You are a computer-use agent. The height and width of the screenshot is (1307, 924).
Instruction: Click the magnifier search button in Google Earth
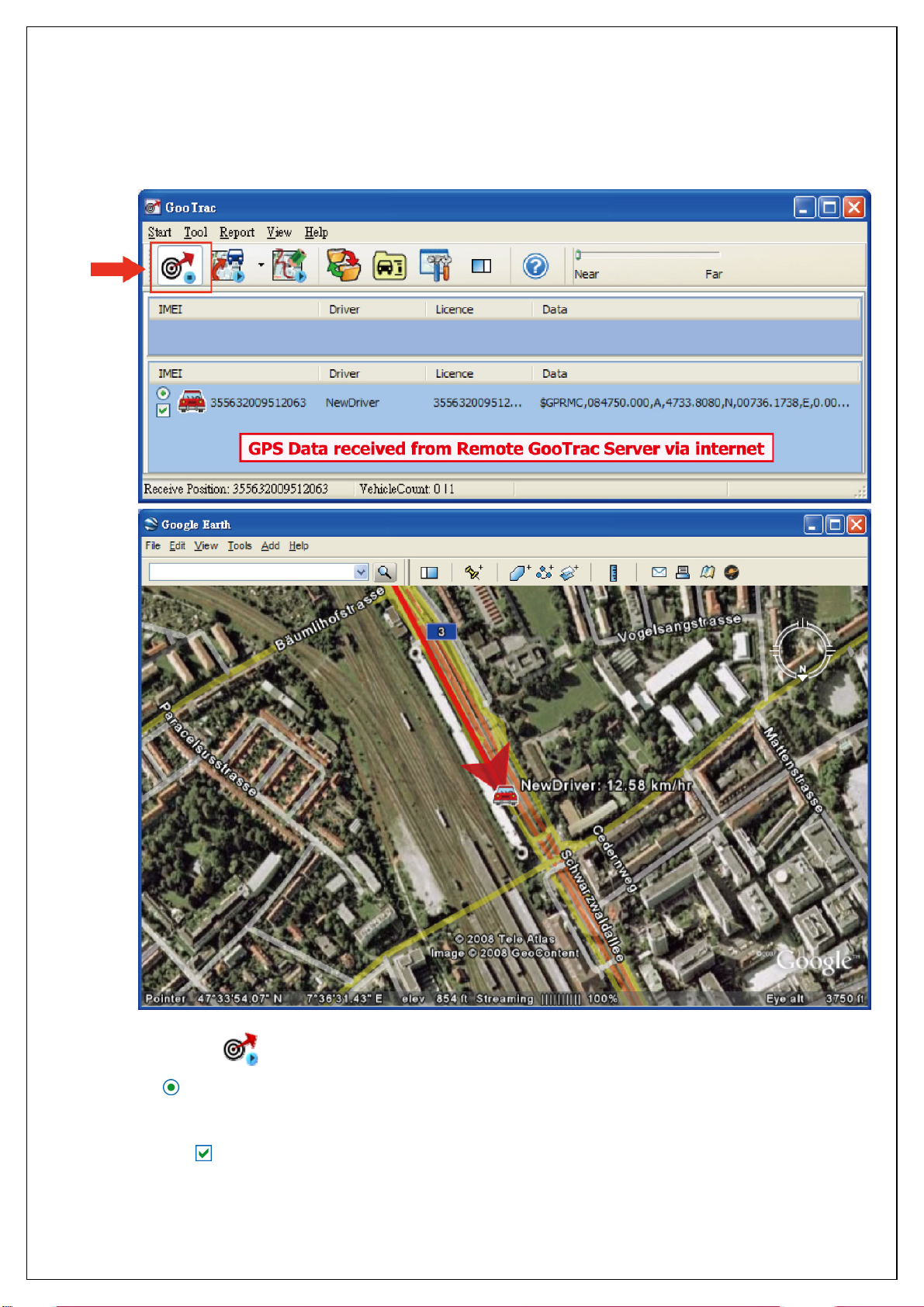point(385,572)
